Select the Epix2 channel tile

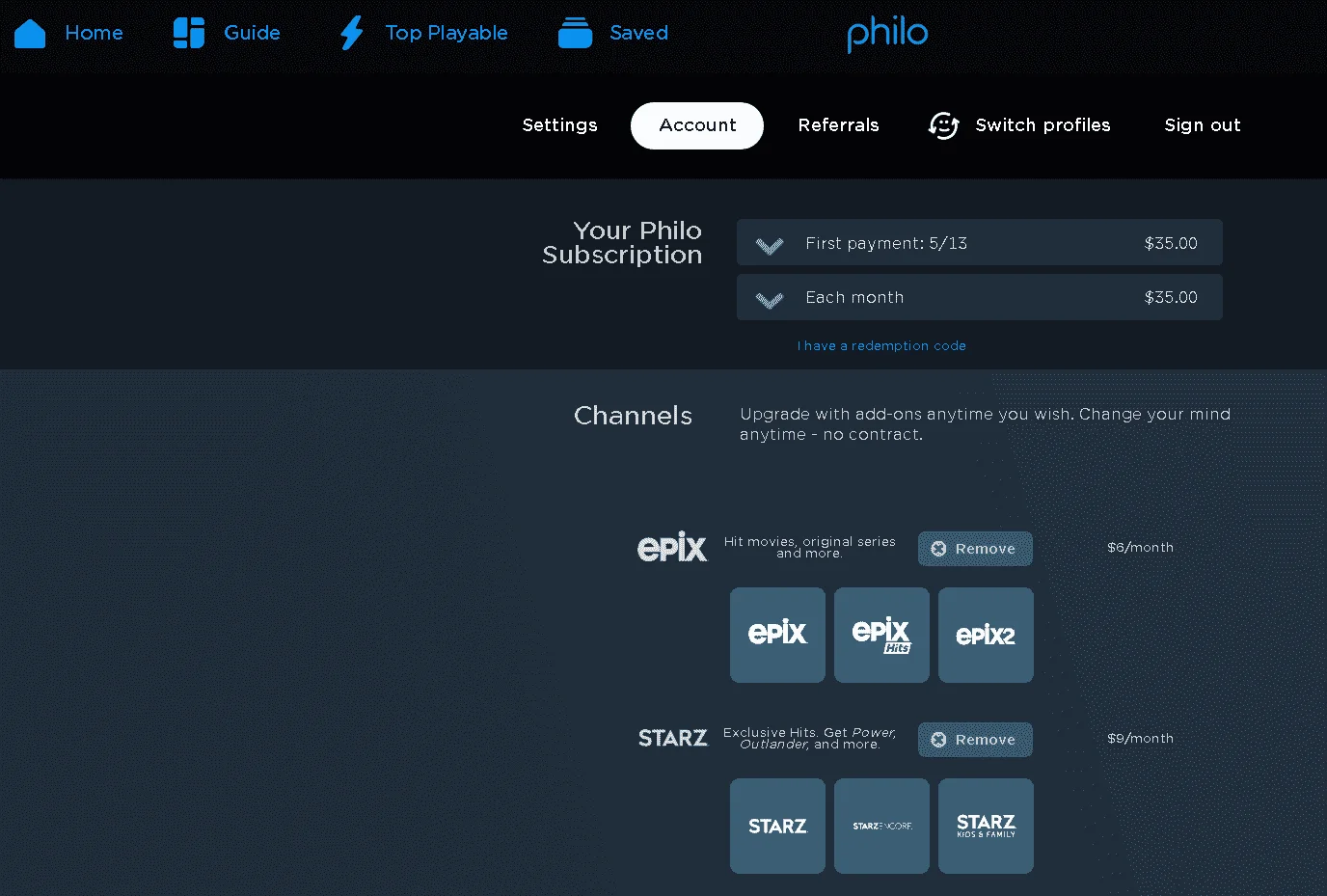pos(986,635)
